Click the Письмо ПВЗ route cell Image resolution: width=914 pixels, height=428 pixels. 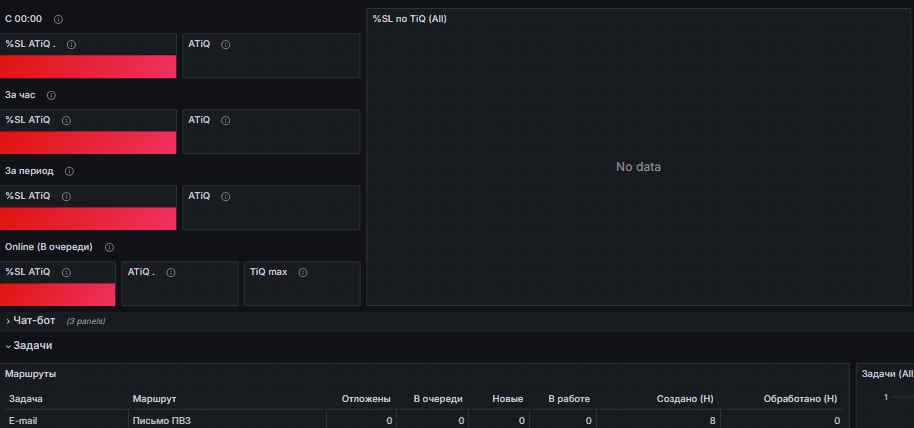[227, 420]
